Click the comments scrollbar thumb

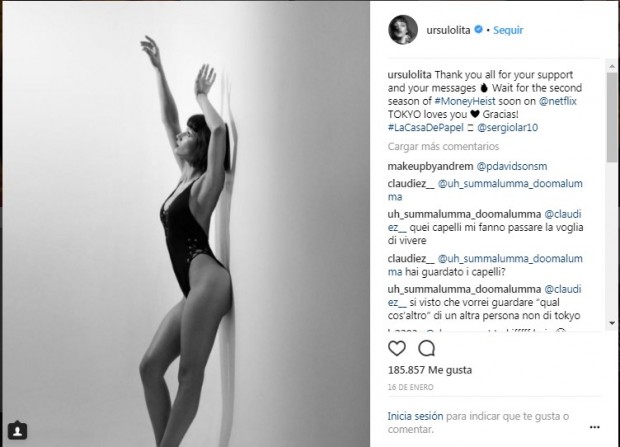pyautogui.click(x=612, y=117)
